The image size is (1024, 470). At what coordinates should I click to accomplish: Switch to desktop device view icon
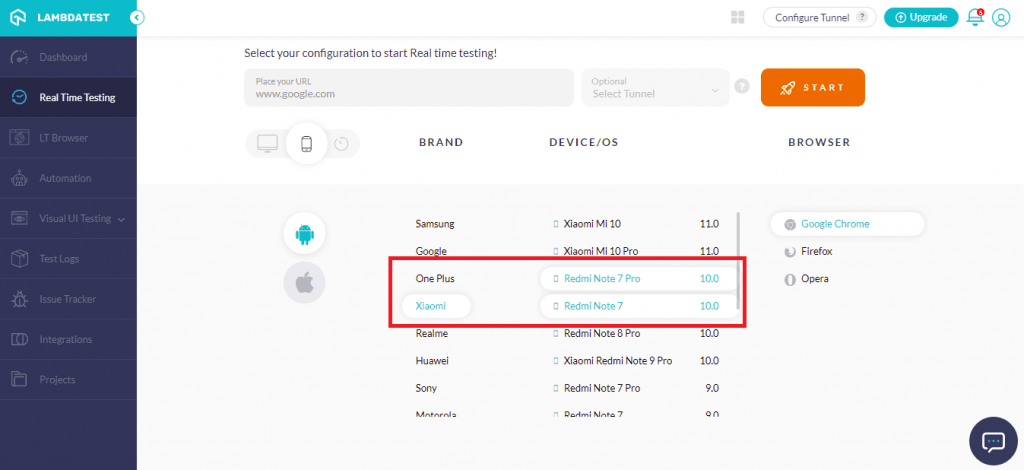[268, 143]
